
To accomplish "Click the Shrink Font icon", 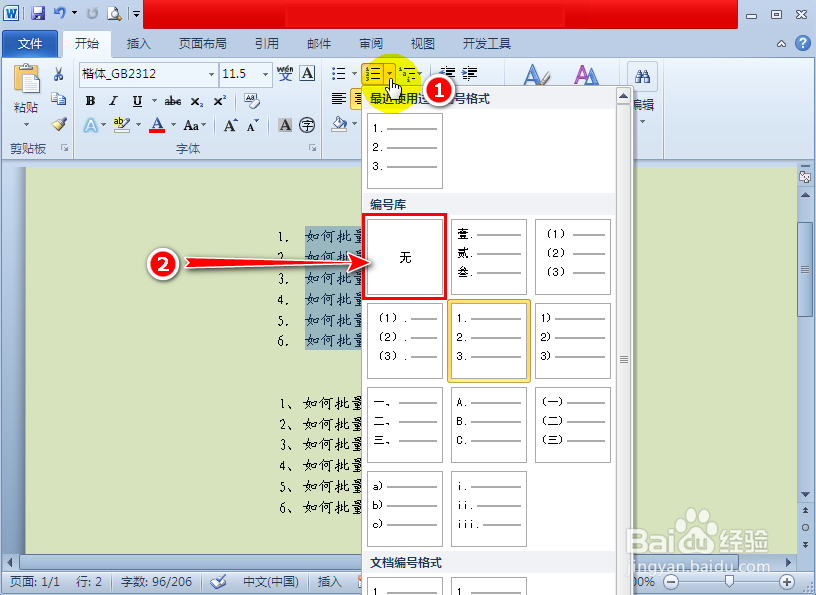I will (253, 125).
